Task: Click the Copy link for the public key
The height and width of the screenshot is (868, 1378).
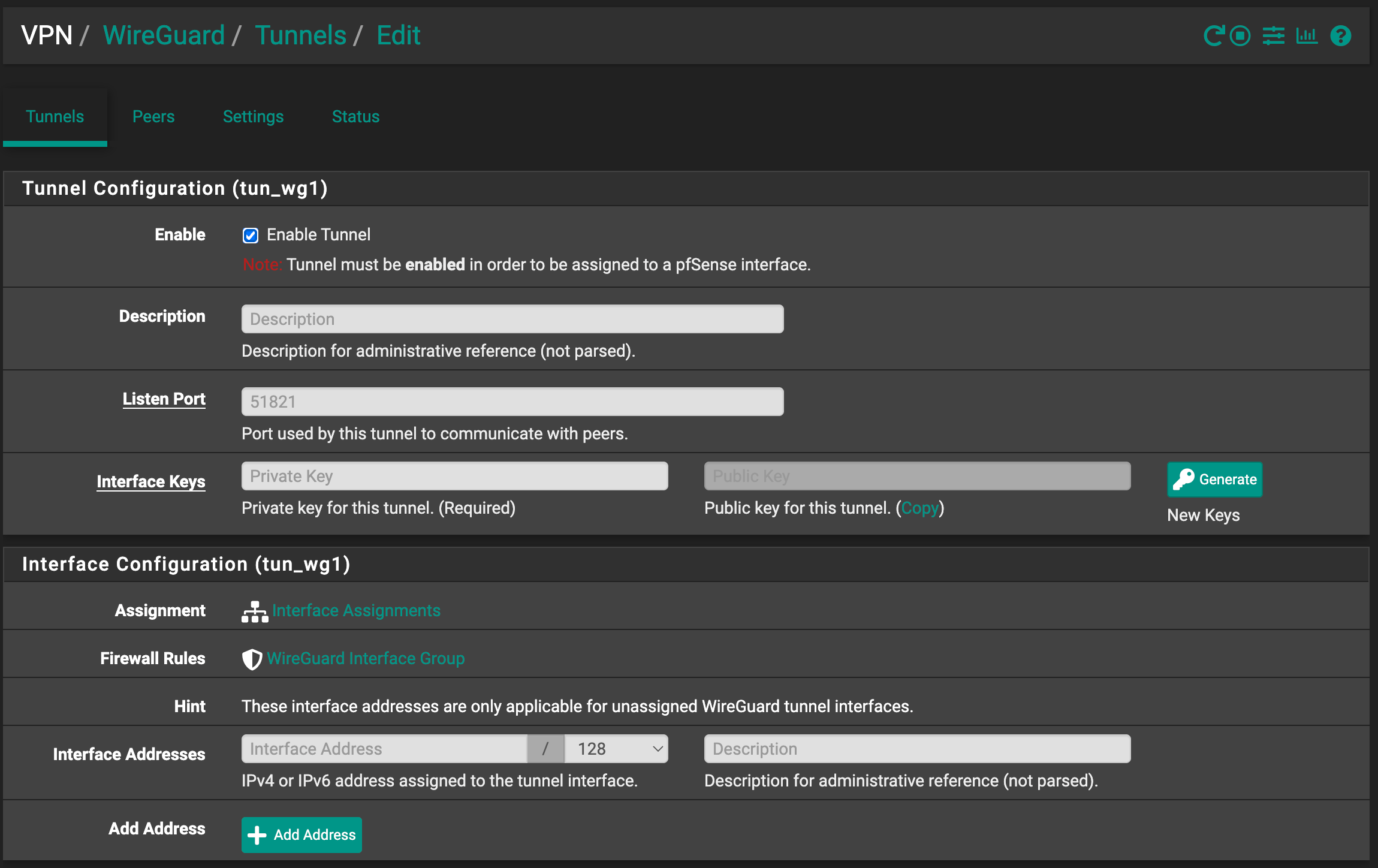Action: (921, 508)
